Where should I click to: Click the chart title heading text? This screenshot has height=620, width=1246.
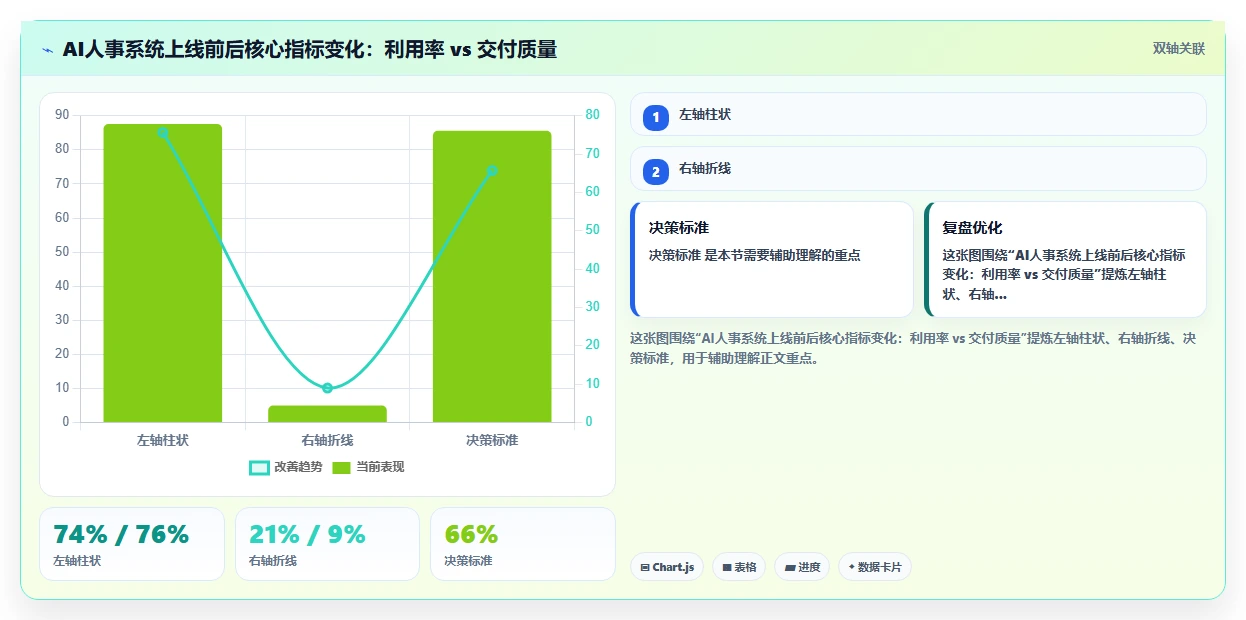coord(310,49)
